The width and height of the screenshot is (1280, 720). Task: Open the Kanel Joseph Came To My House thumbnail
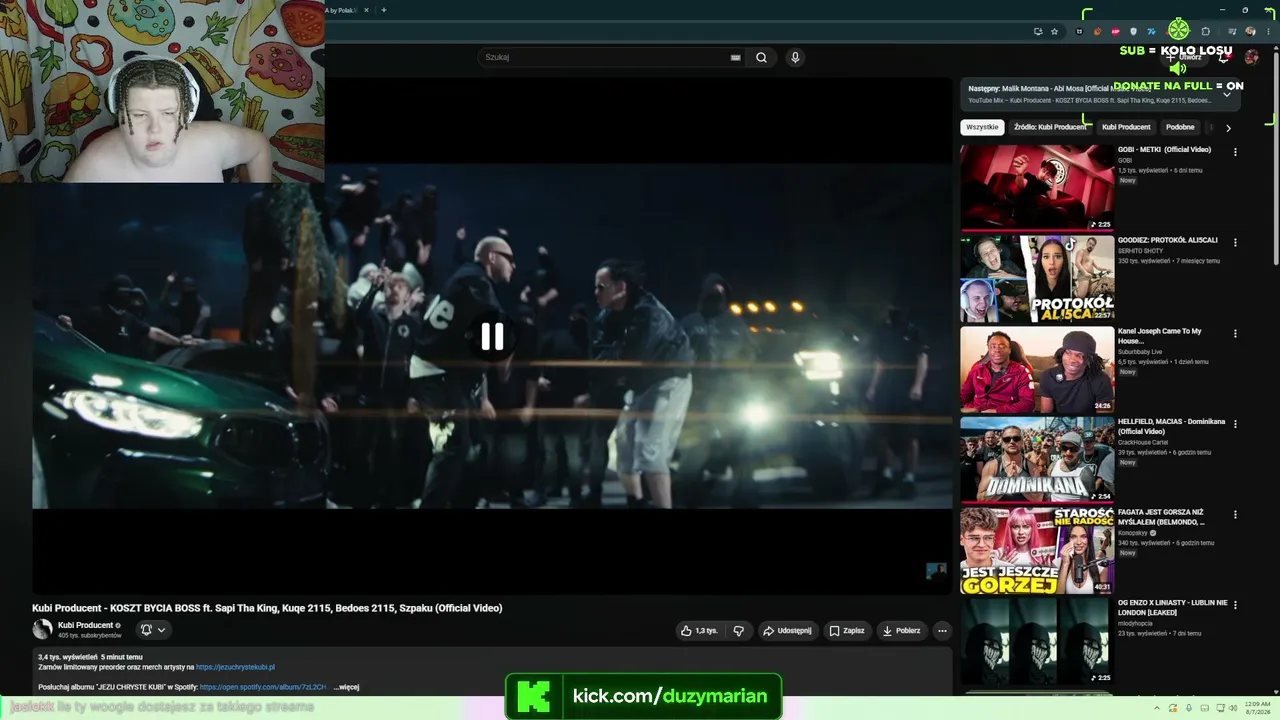pyautogui.click(x=1037, y=370)
